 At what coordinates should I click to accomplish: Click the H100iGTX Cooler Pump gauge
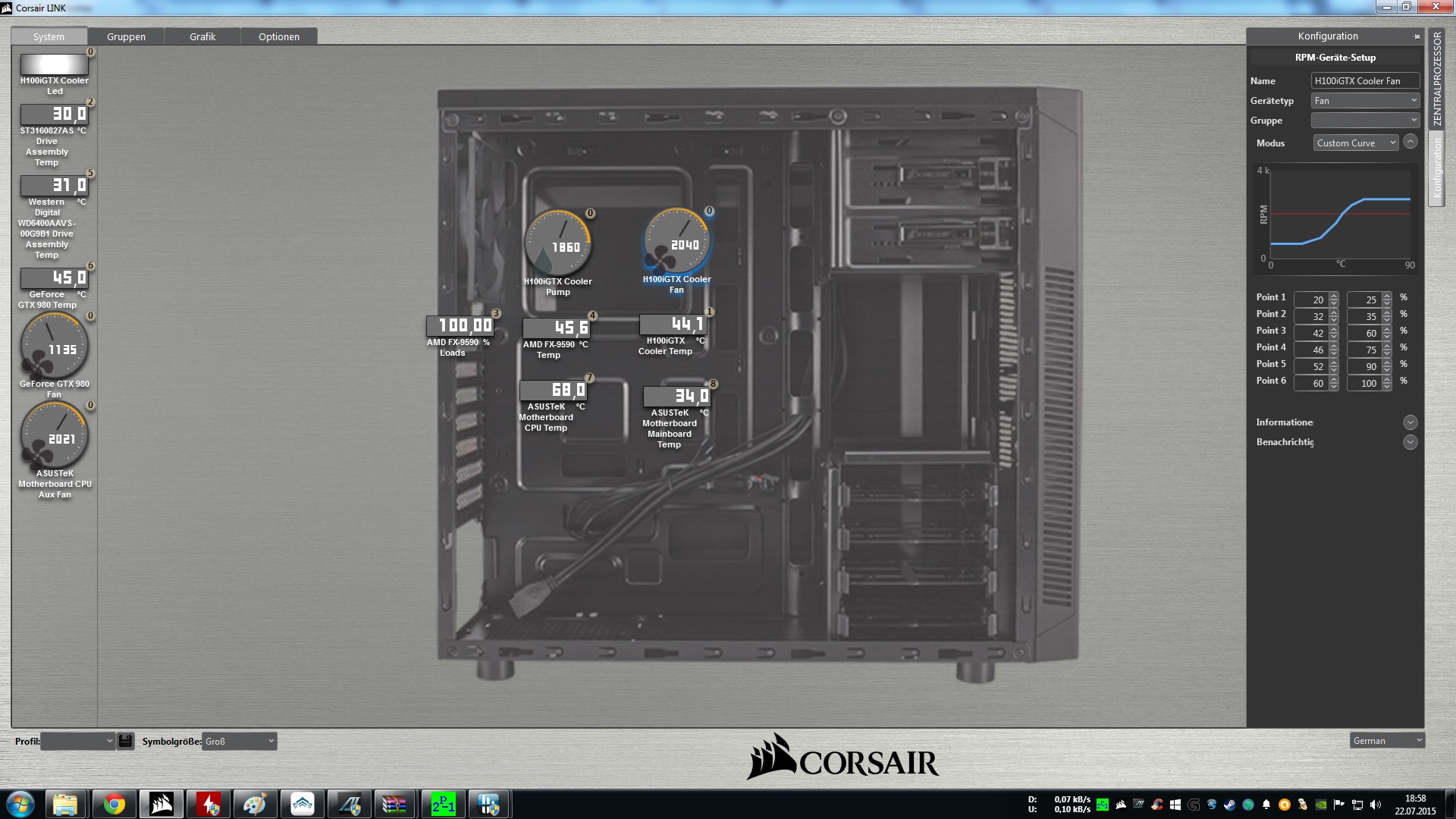[x=558, y=243]
